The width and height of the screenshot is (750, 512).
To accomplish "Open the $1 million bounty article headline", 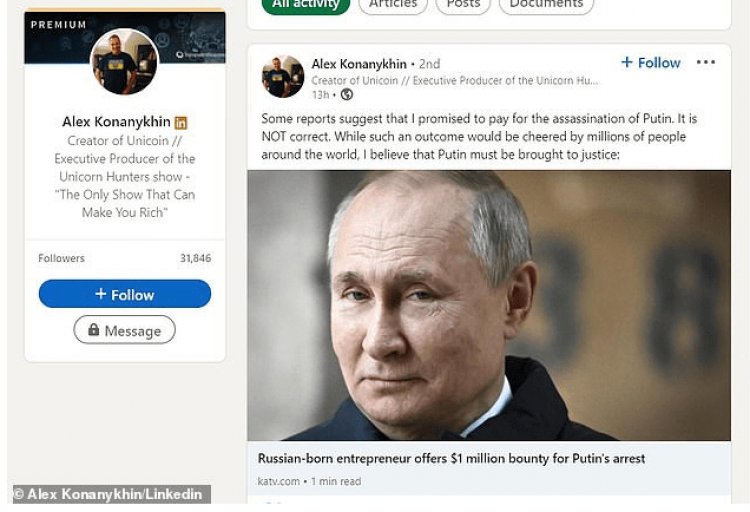I will pos(451,459).
